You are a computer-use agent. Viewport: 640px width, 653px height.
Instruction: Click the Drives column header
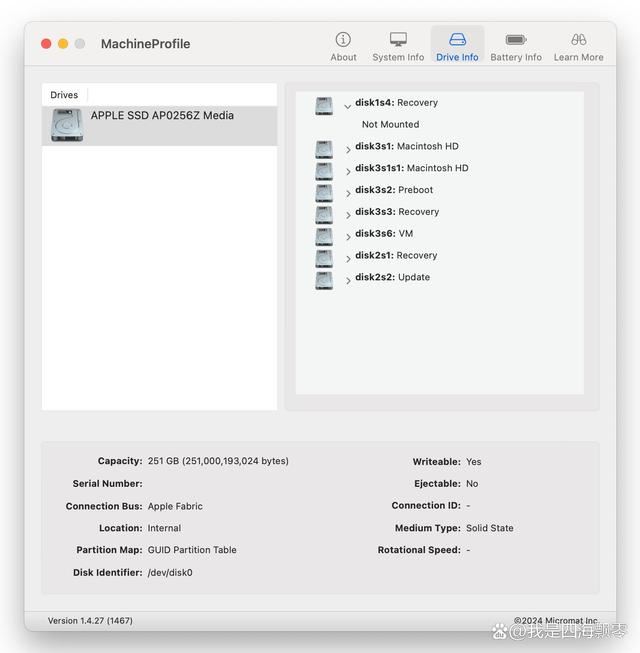point(64,95)
